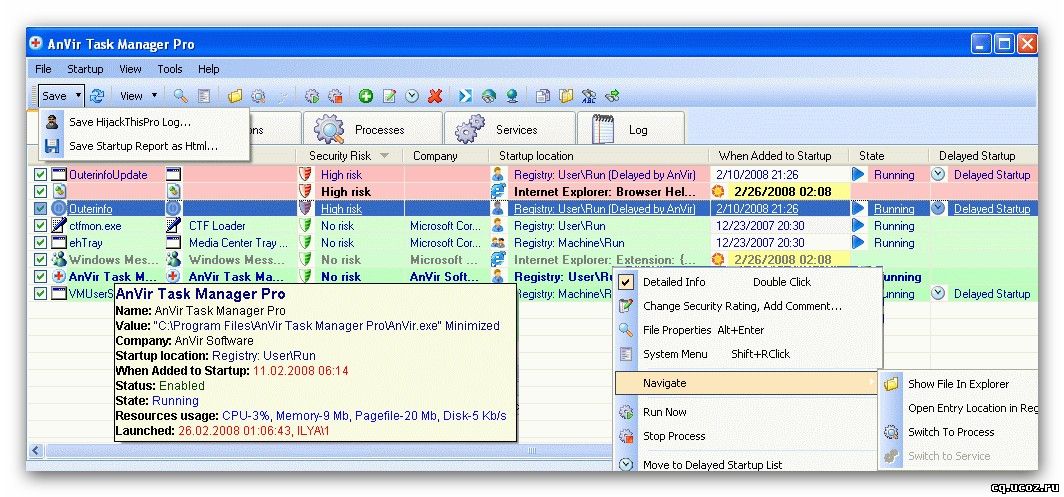
Task: Sort by When Added to Startup header
Action: click(775, 156)
